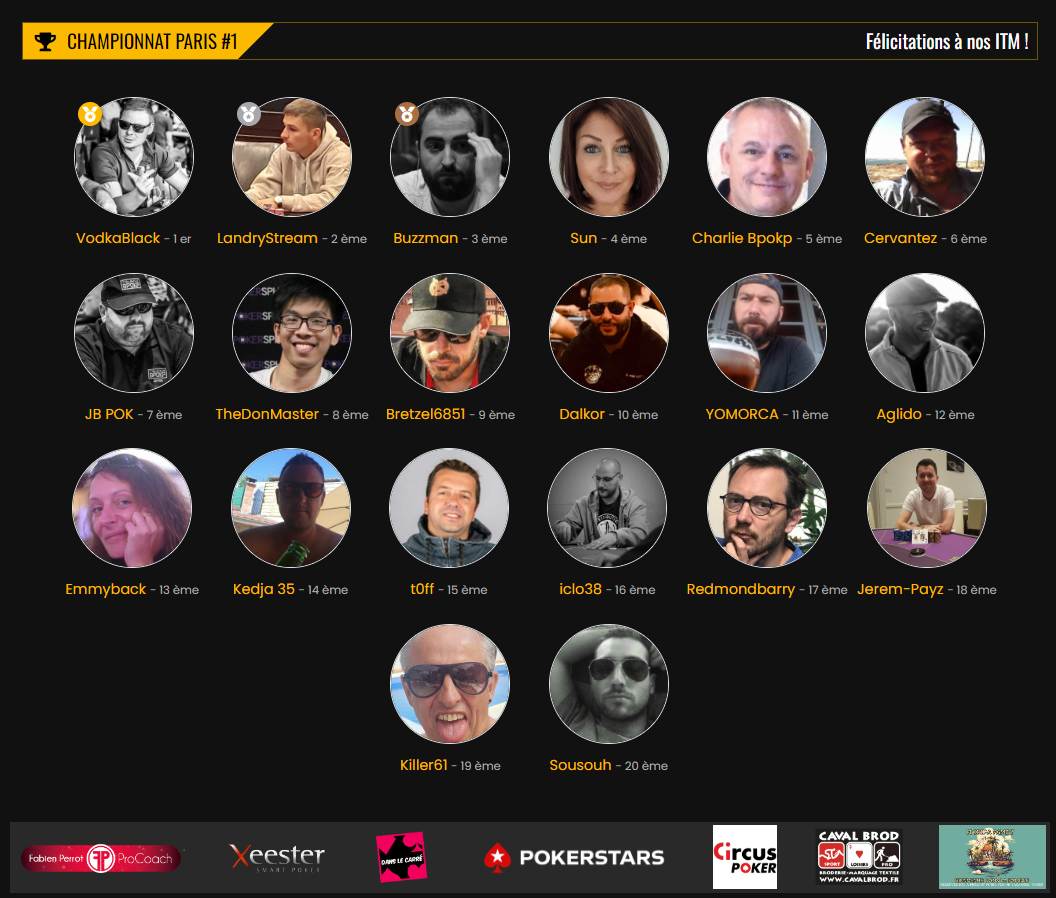This screenshot has width=1056, height=898.
Task: Open the Caval Brod sponsor logo
Action: [x=859, y=856]
